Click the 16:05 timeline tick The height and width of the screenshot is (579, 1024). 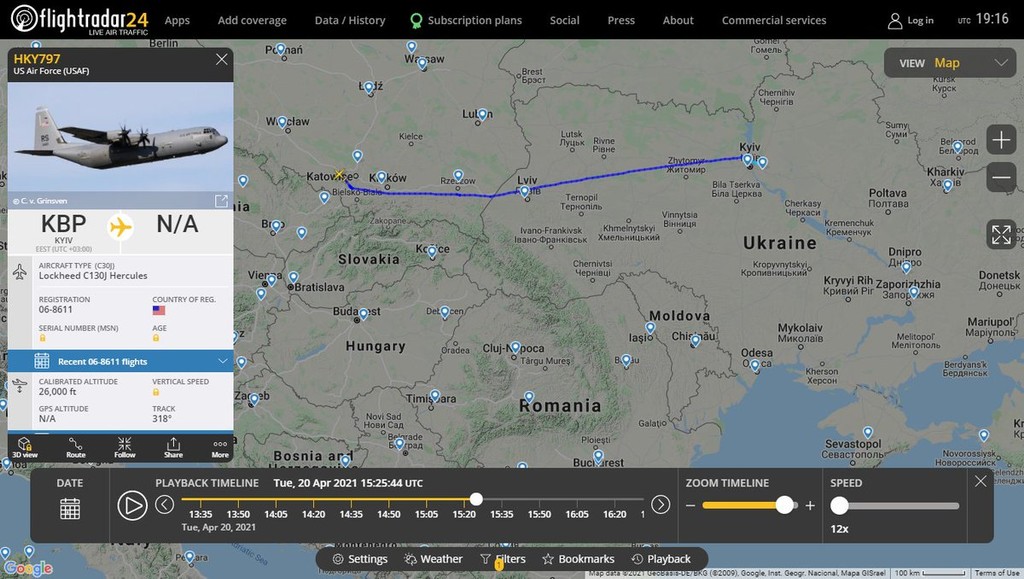tap(577, 514)
